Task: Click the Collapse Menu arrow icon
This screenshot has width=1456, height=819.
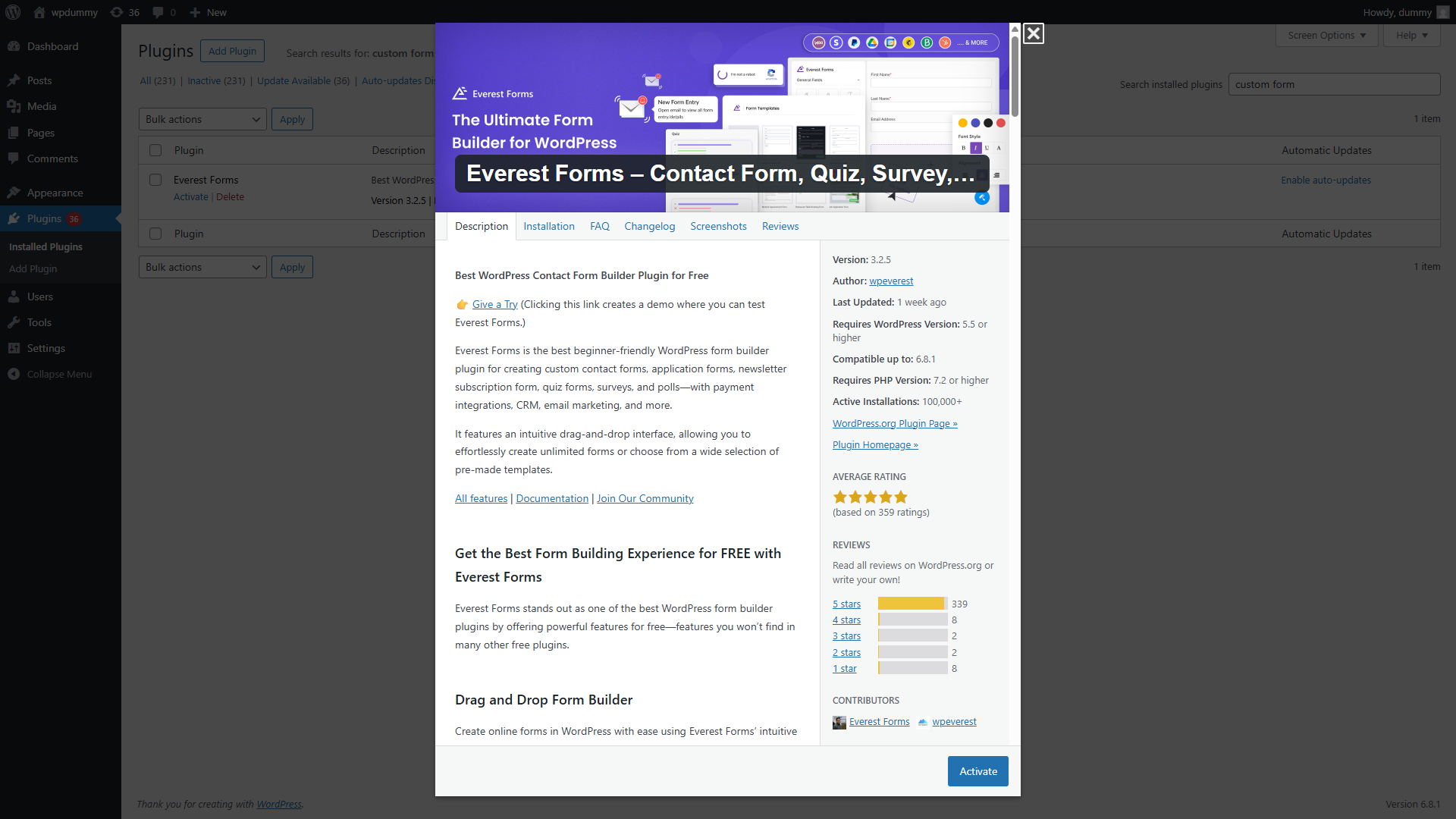Action: point(14,374)
